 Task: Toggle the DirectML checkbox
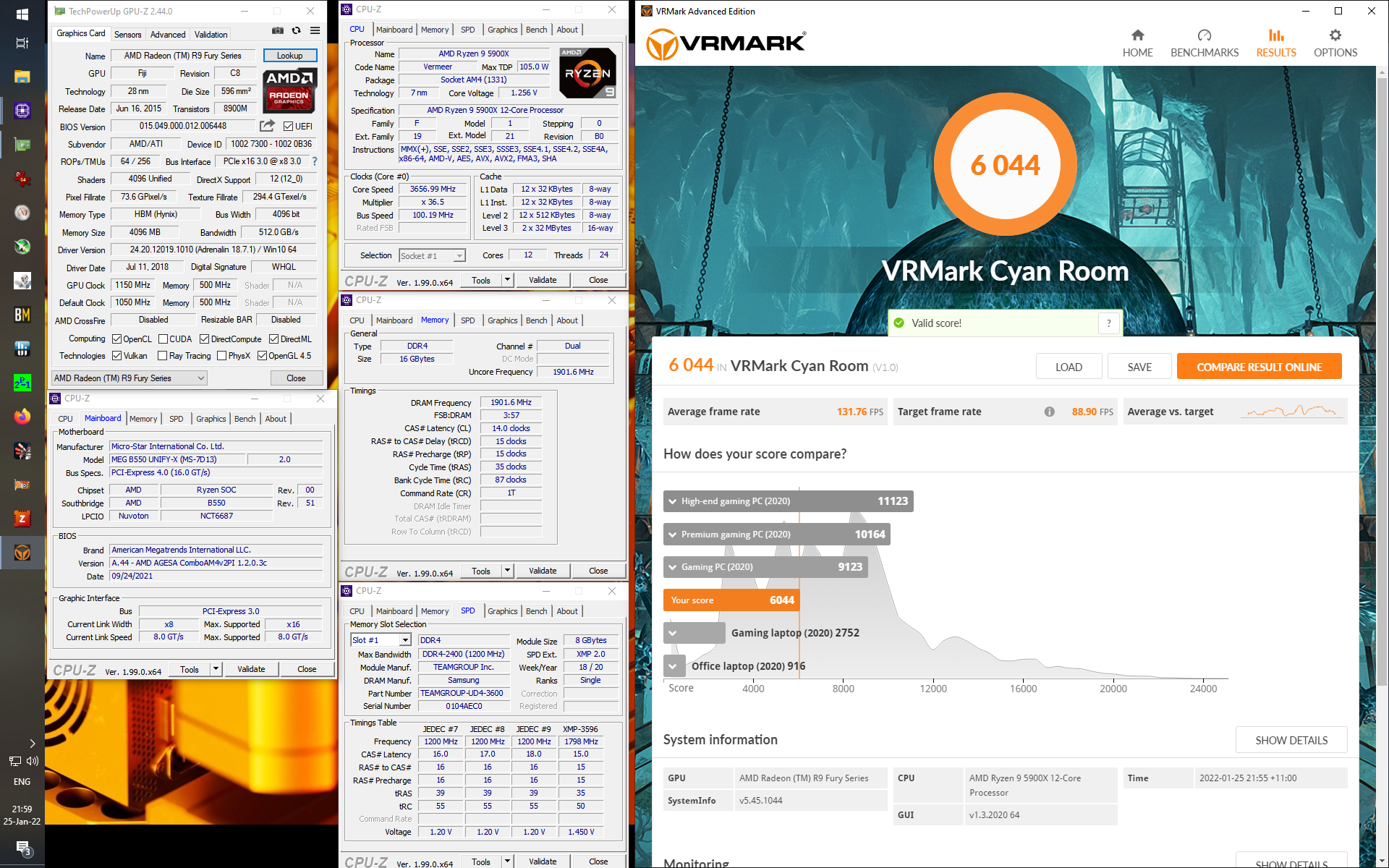(x=274, y=339)
